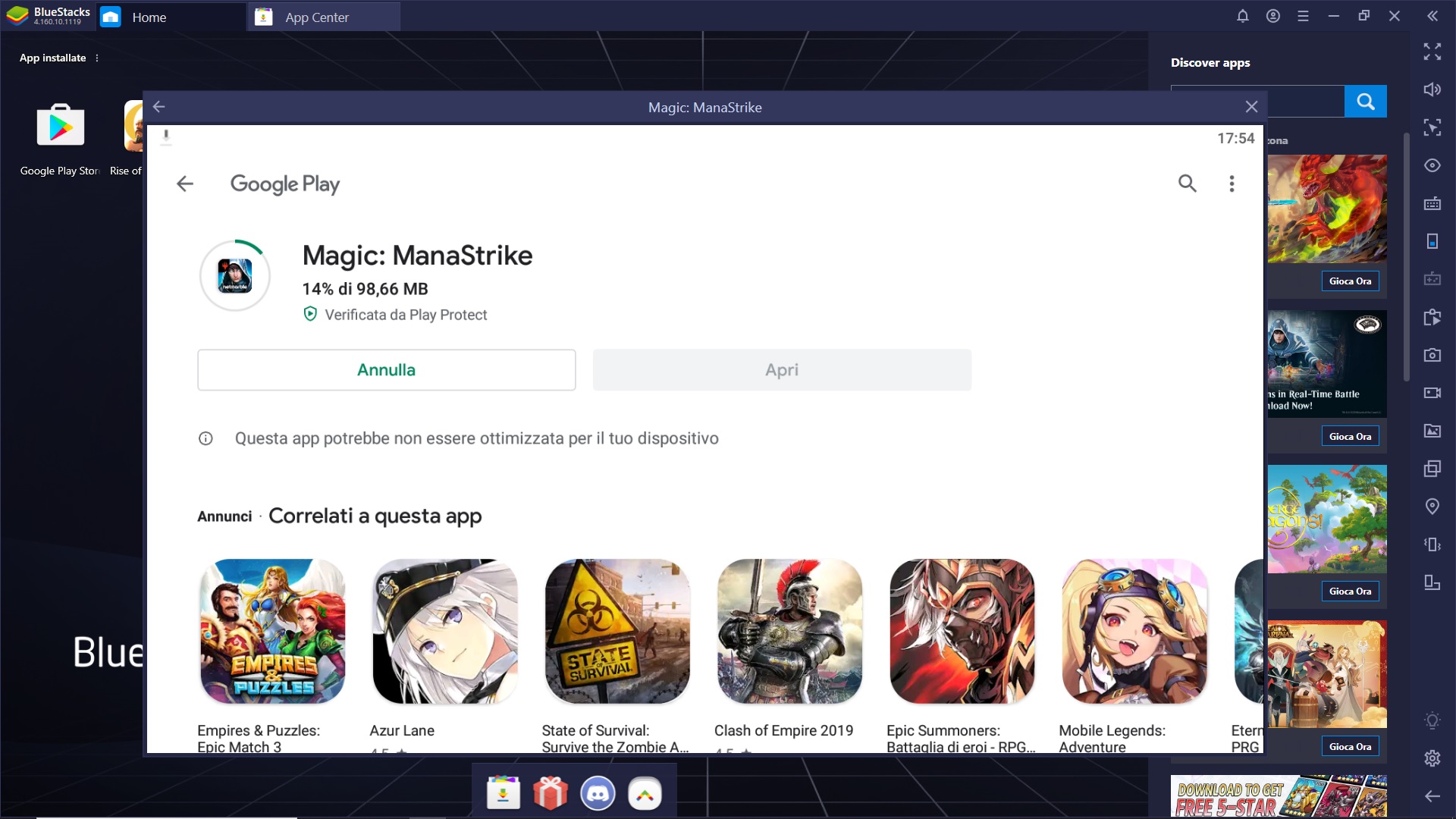Open the Discord icon in dock
This screenshot has width=1456, height=819.
click(x=598, y=794)
